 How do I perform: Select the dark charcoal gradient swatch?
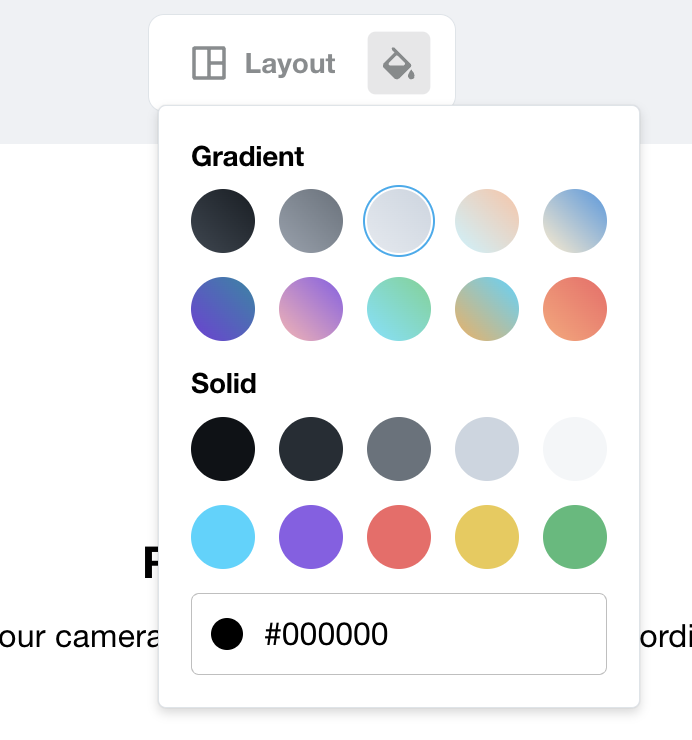click(223, 221)
